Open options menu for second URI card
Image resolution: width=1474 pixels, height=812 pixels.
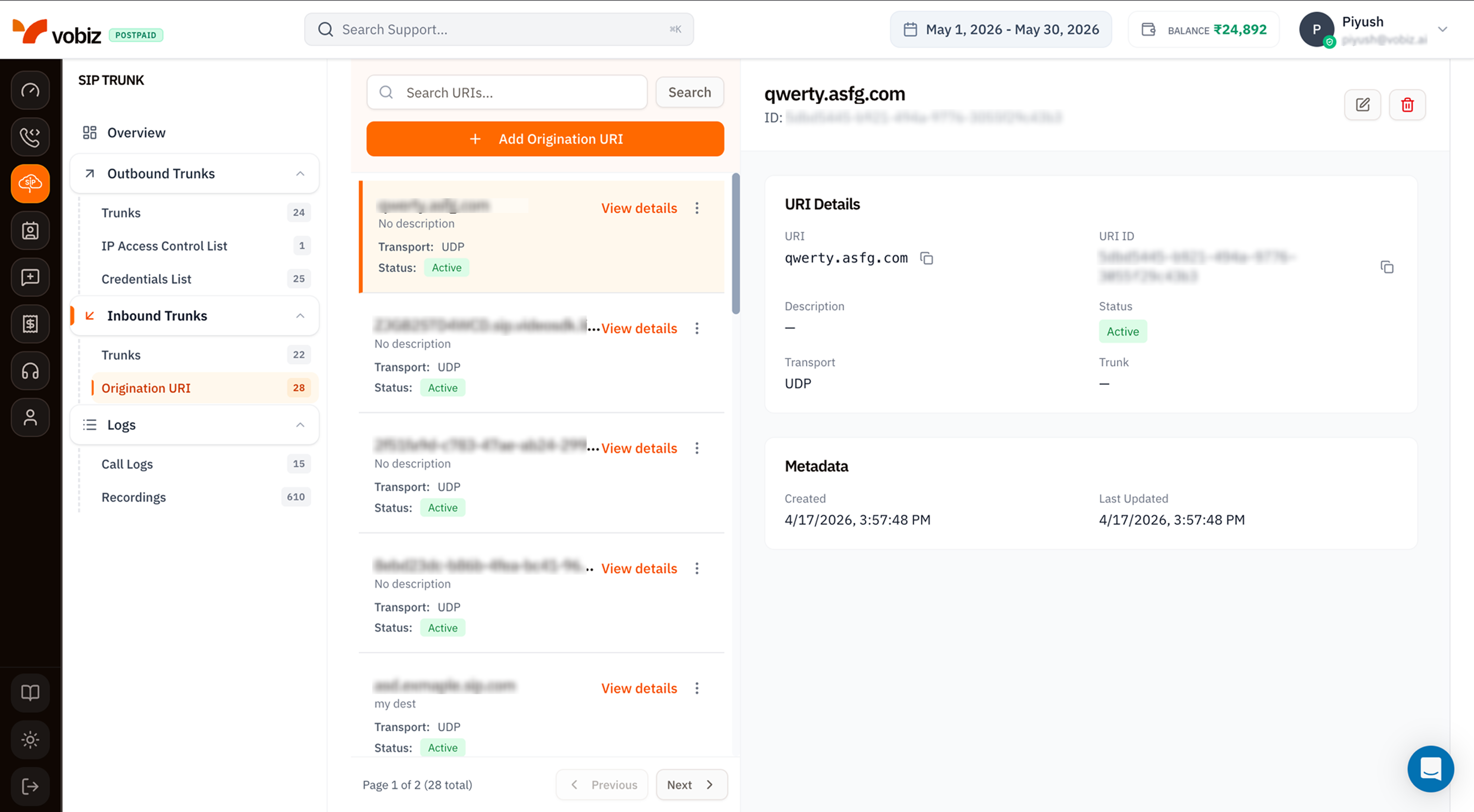(x=697, y=328)
